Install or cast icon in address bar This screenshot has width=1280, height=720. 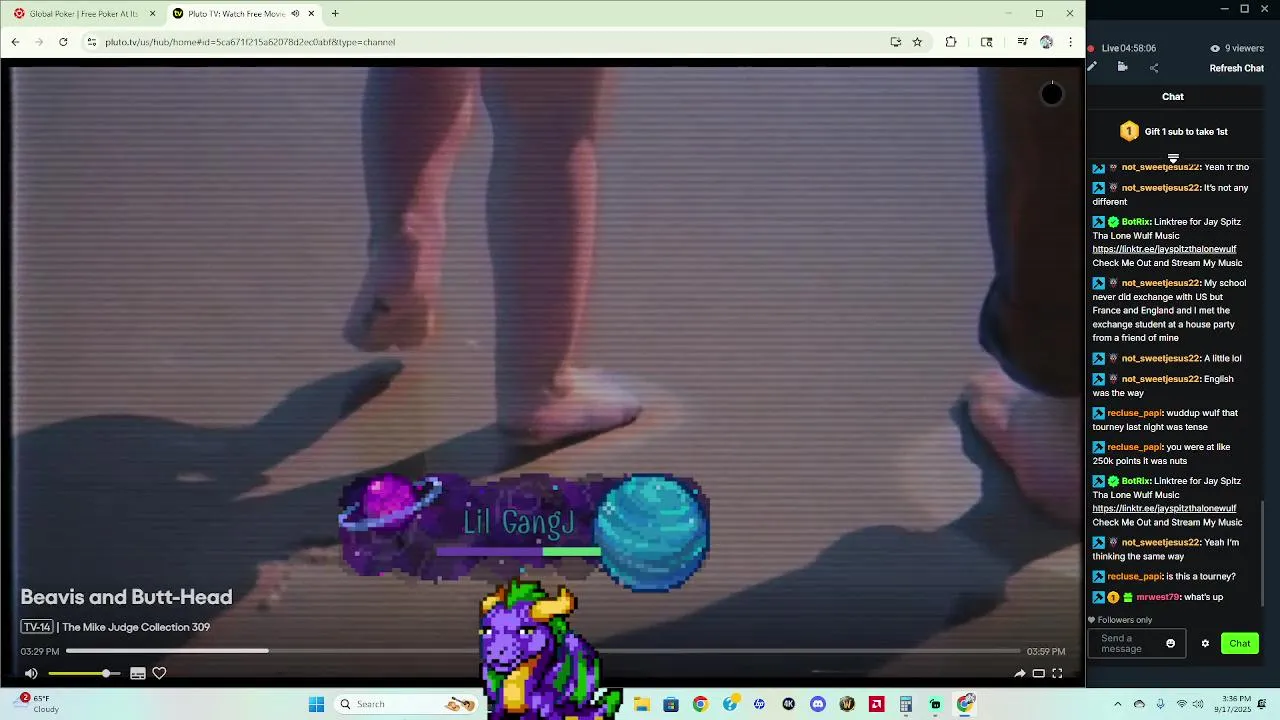coord(896,42)
